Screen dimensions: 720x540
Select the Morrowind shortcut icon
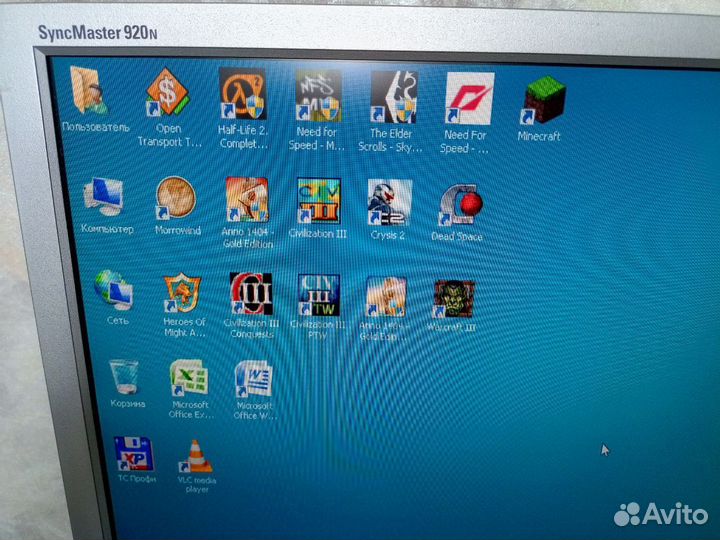pyautogui.click(x=176, y=197)
